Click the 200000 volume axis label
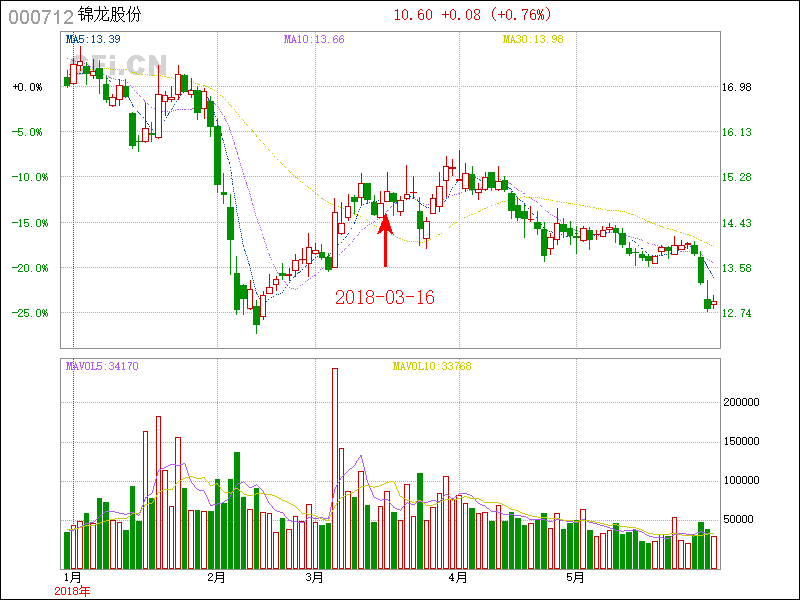Viewport: 800px width, 600px height. pos(744,402)
